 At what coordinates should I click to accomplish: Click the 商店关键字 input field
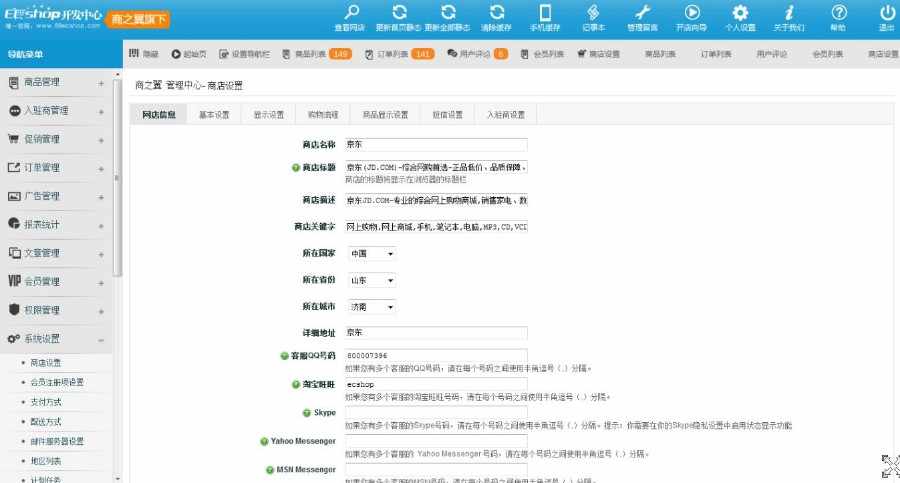[x=436, y=226]
